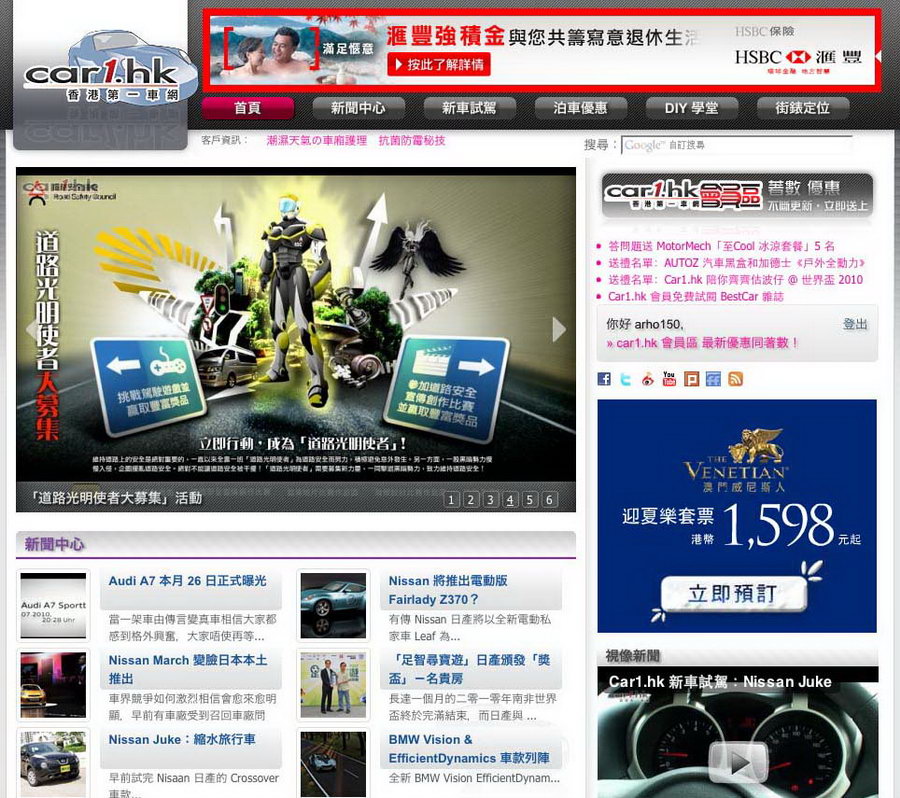Click the 視像新聞 section heading
This screenshot has height=798, width=900.
point(633,656)
